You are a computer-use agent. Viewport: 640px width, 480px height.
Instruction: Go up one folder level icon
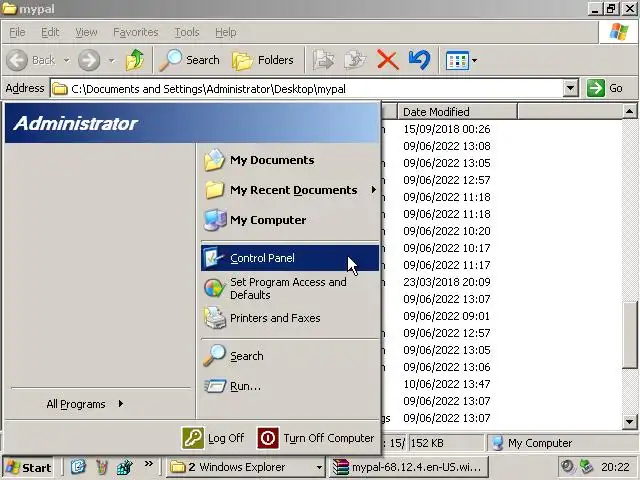click(x=135, y=60)
